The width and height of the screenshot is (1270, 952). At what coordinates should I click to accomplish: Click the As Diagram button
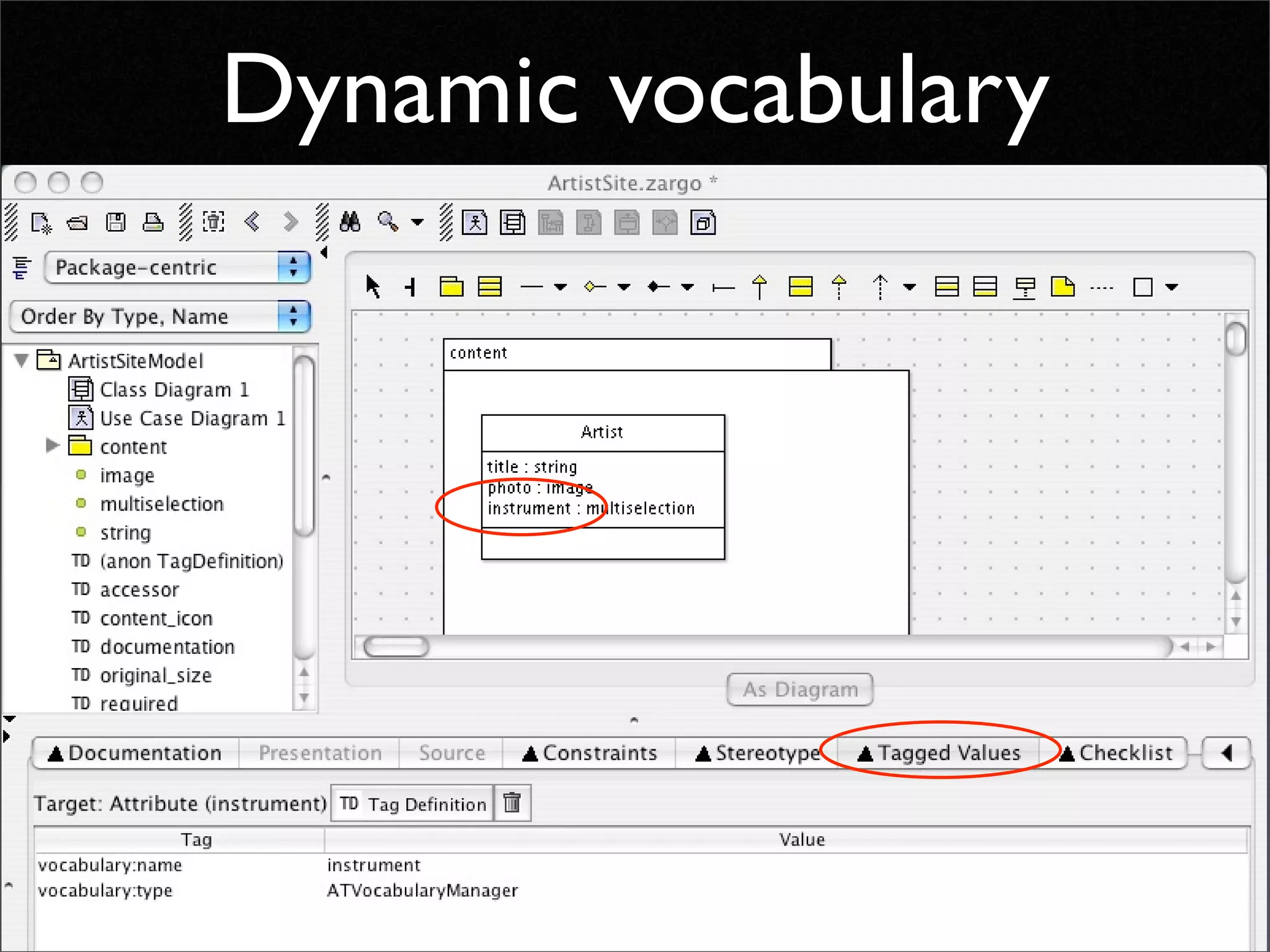point(800,689)
